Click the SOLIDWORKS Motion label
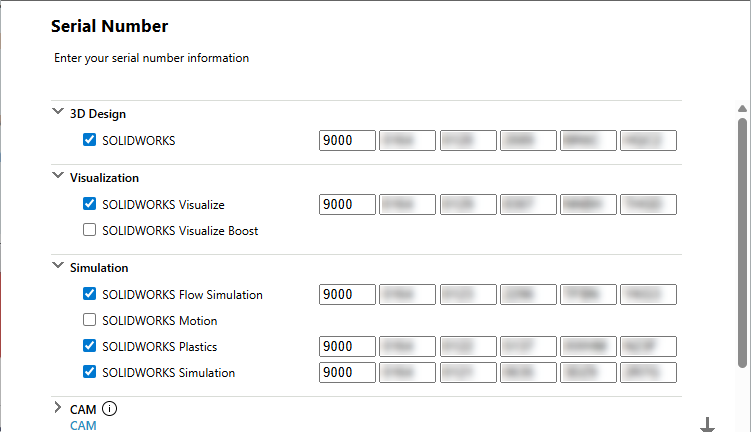 pos(159,321)
